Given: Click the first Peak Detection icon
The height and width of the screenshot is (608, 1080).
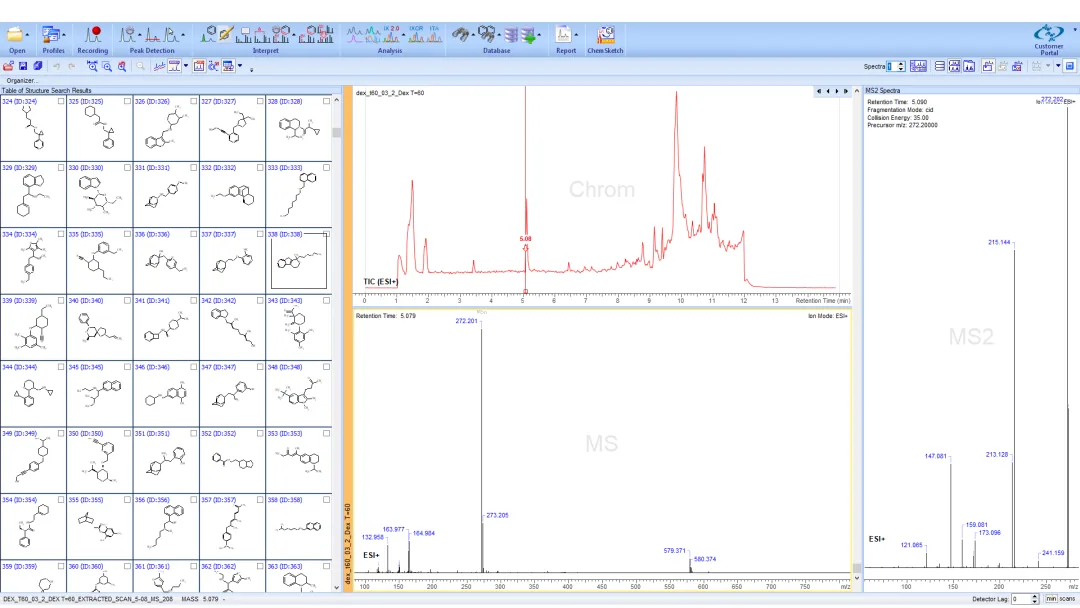Looking at the screenshot, I should click(x=127, y=34).
